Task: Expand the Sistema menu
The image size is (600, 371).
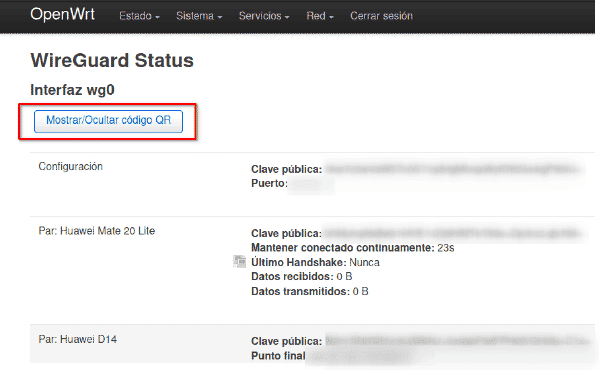Action: (x=199, y=16)
